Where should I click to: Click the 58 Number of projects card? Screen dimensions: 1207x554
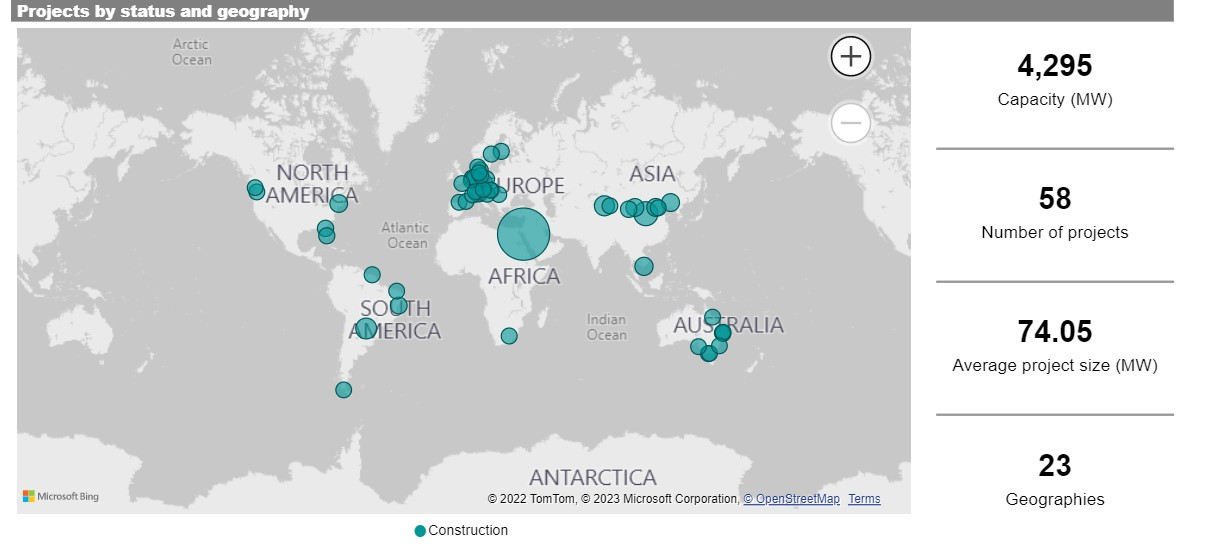(1055, 214)
